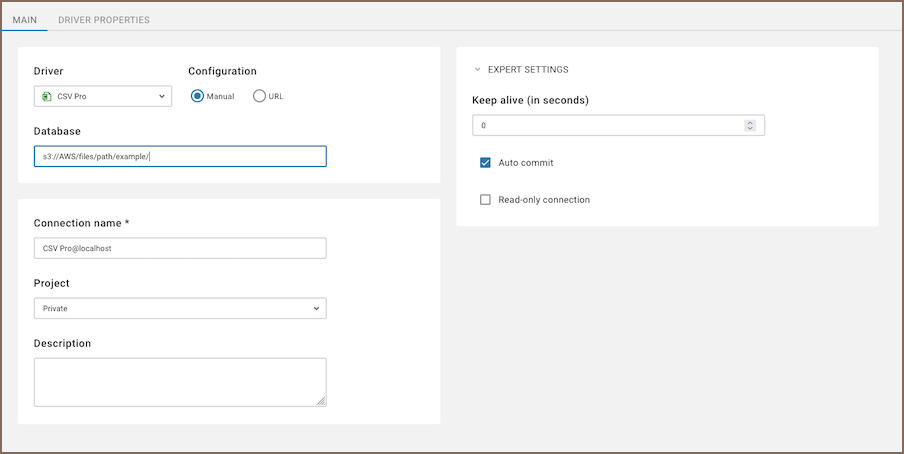Grab the Description box resize handle
Image resolution: width=904 pixels, height=454 pixels.
coord(321,401)
